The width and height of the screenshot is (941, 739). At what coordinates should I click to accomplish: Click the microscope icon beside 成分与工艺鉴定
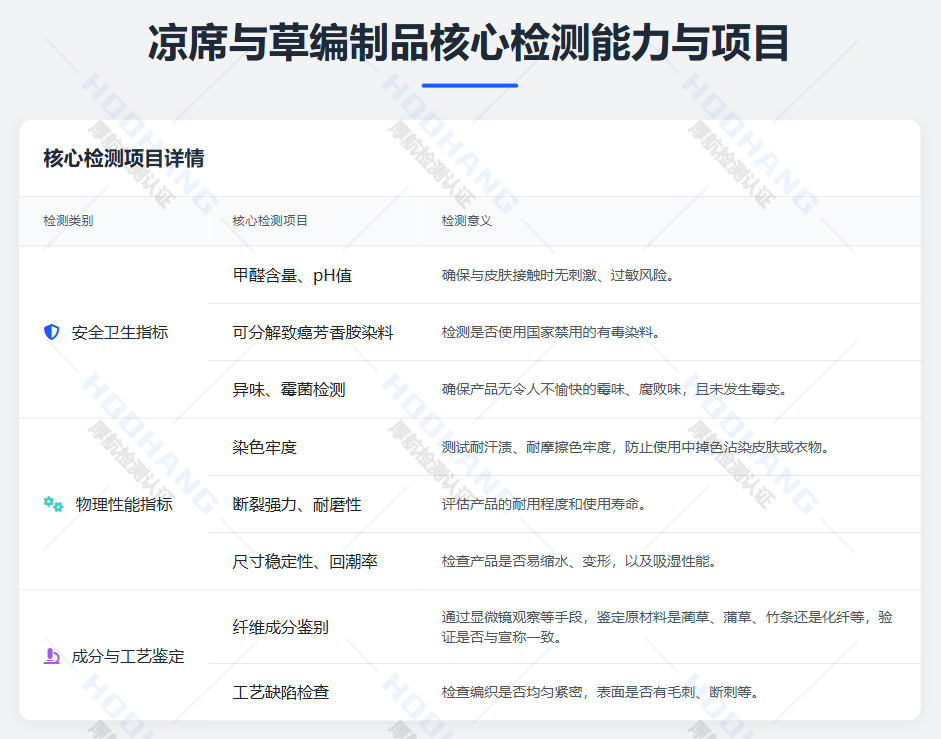(52, 656)
